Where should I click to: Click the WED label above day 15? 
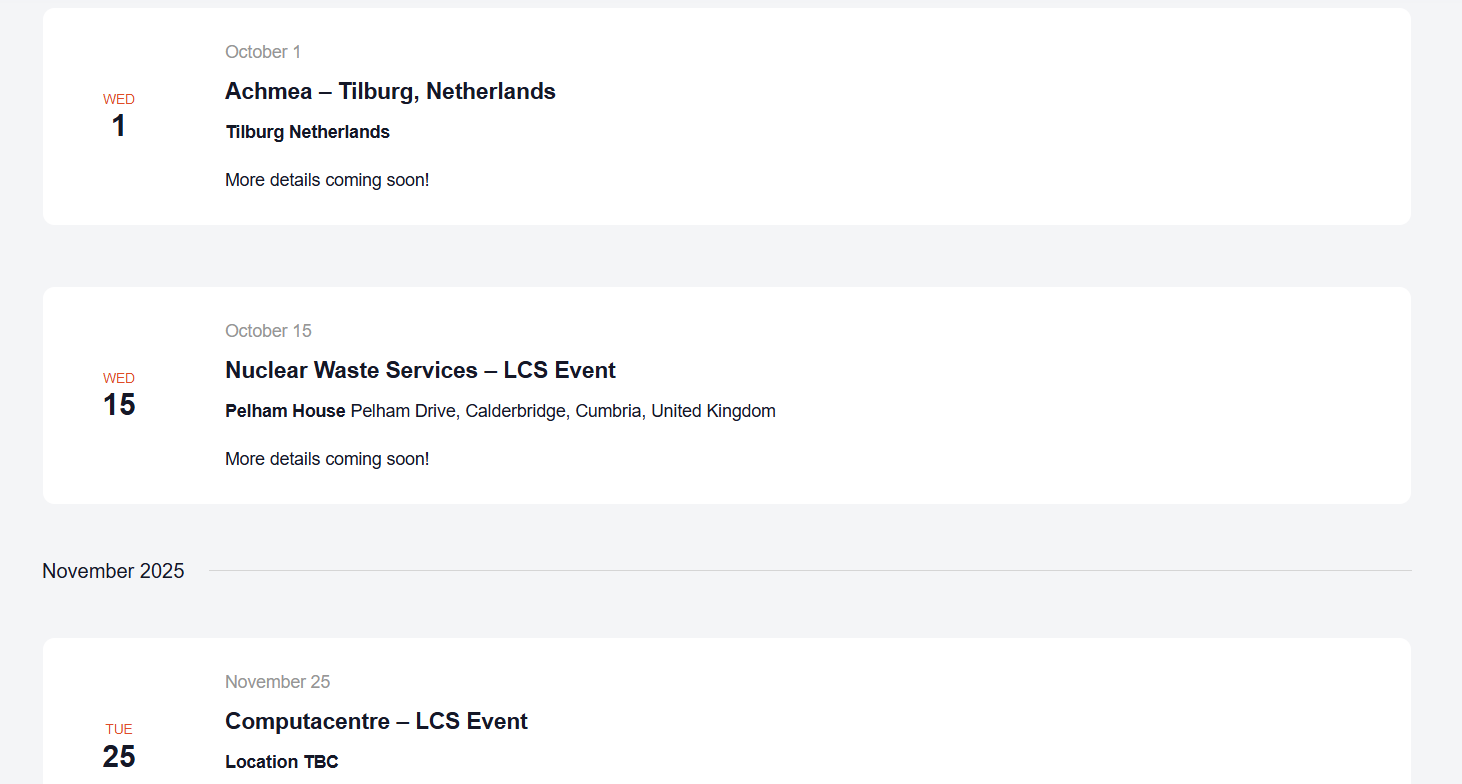119,378
